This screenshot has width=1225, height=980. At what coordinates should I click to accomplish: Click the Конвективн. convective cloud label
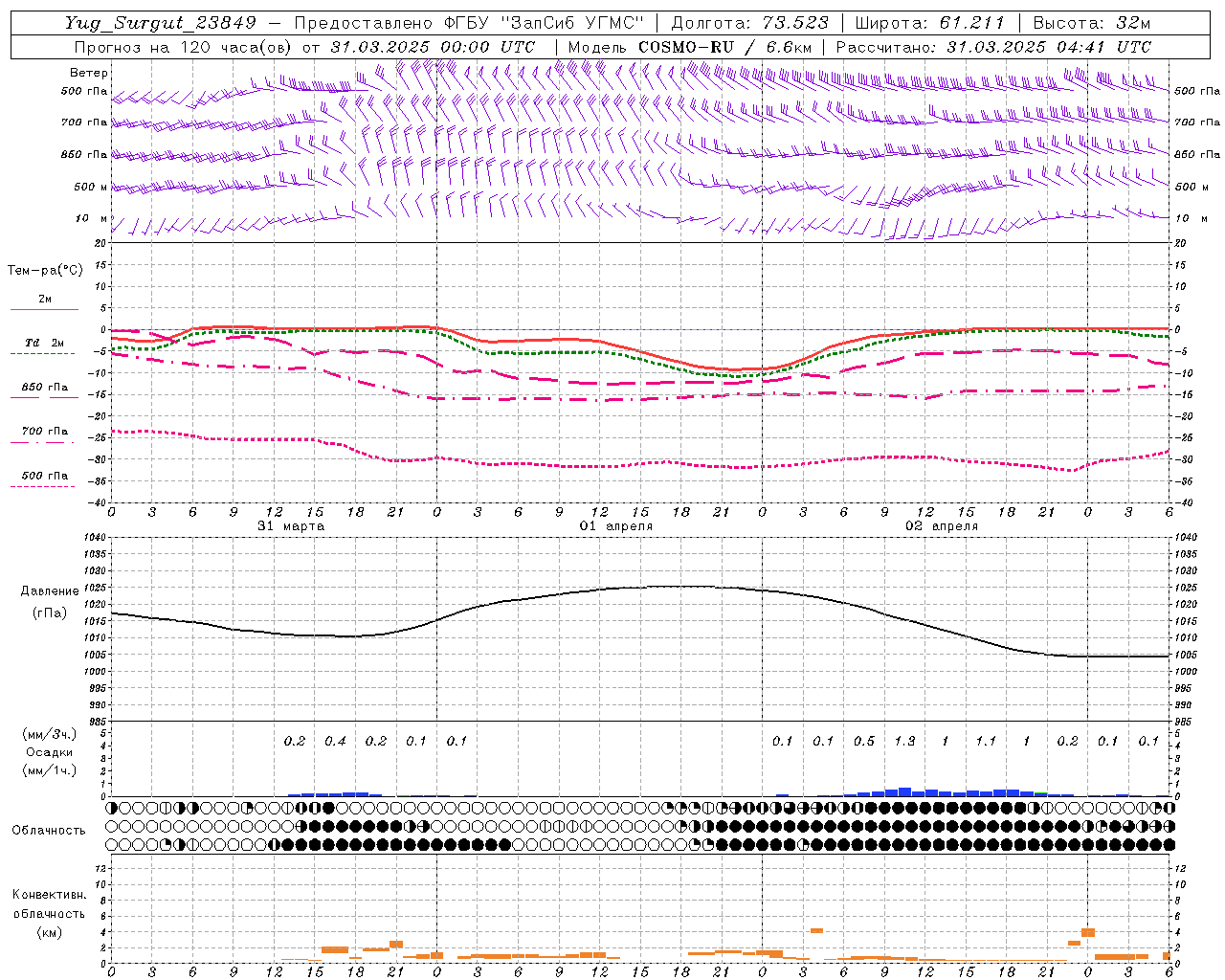pos(49,894)
